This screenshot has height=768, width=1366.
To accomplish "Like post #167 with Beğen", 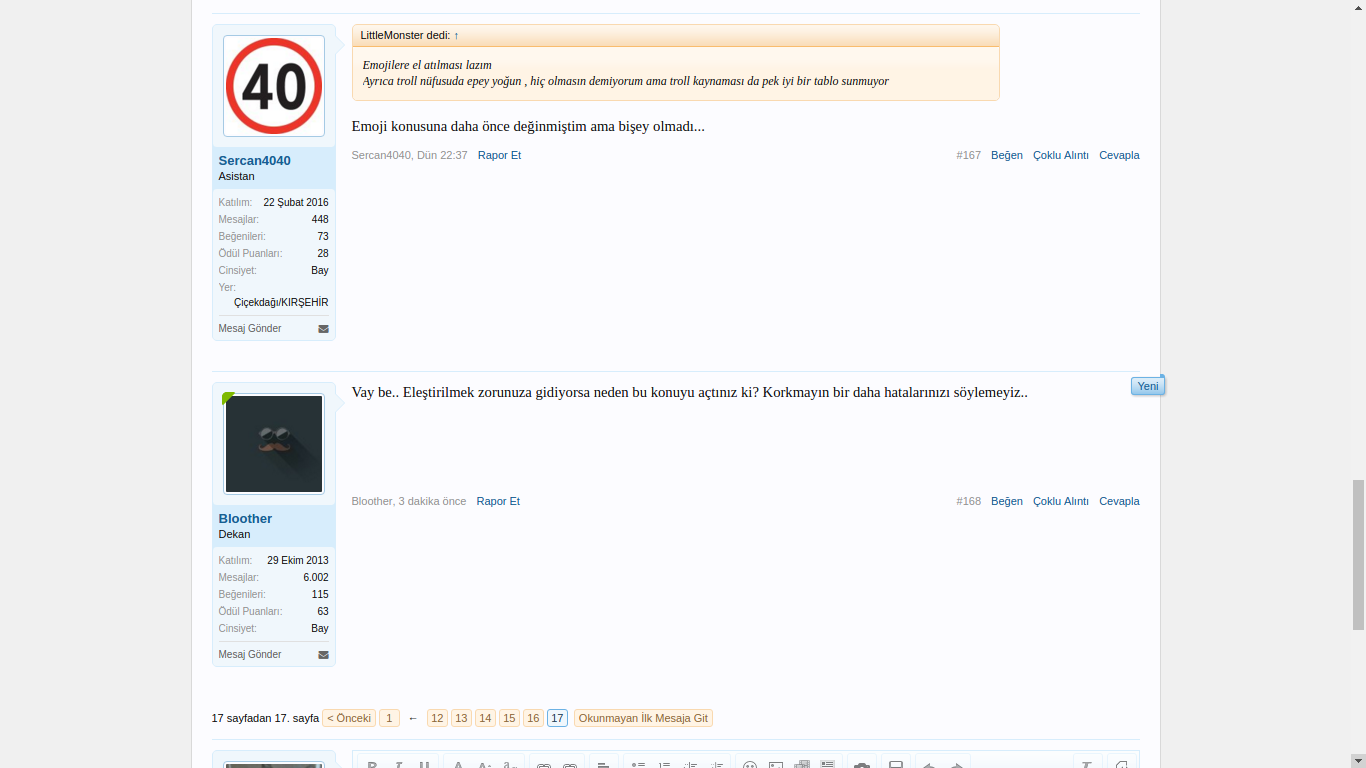I will pyautogui.click(x=1007, y=155).
